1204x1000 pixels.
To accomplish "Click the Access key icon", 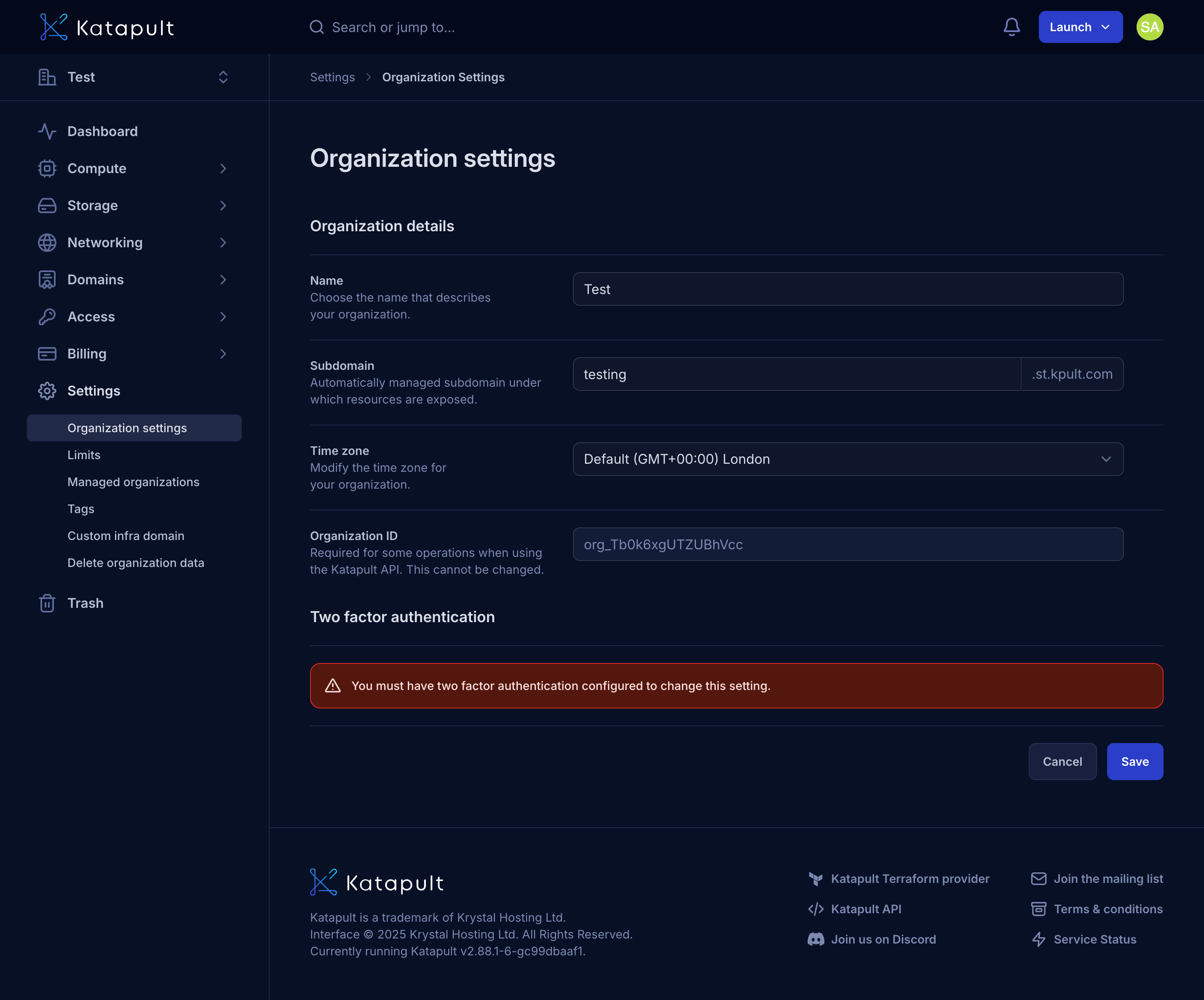I will tap(47, 316).
